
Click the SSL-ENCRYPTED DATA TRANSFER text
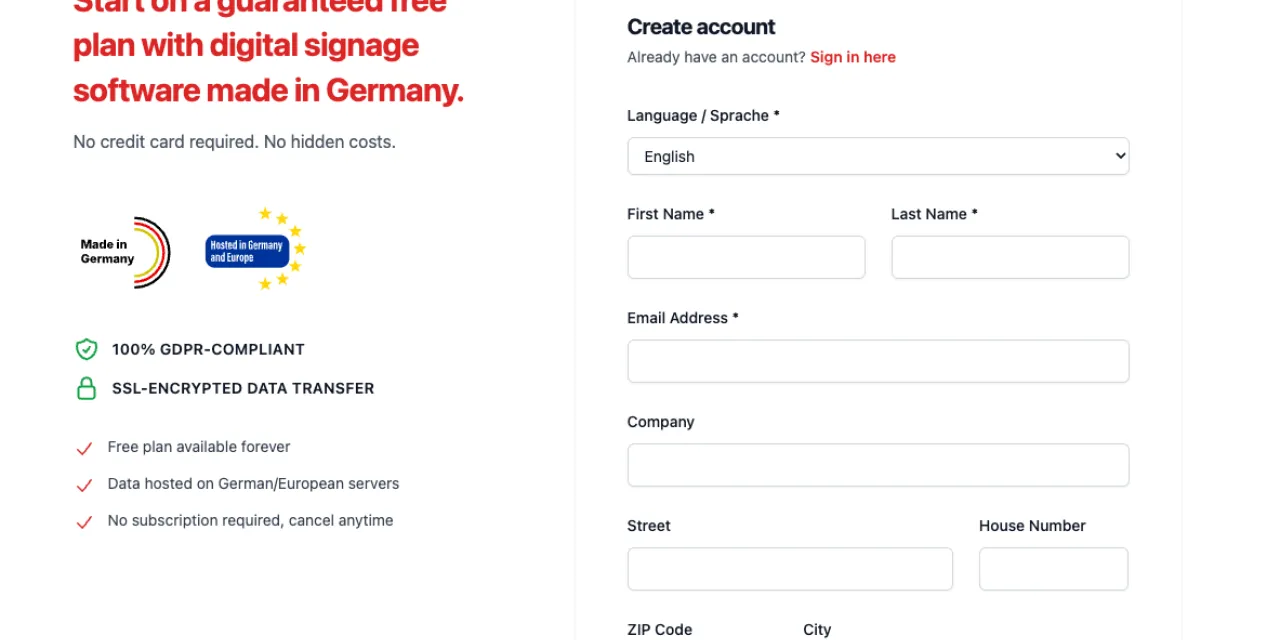click(243, 388)
